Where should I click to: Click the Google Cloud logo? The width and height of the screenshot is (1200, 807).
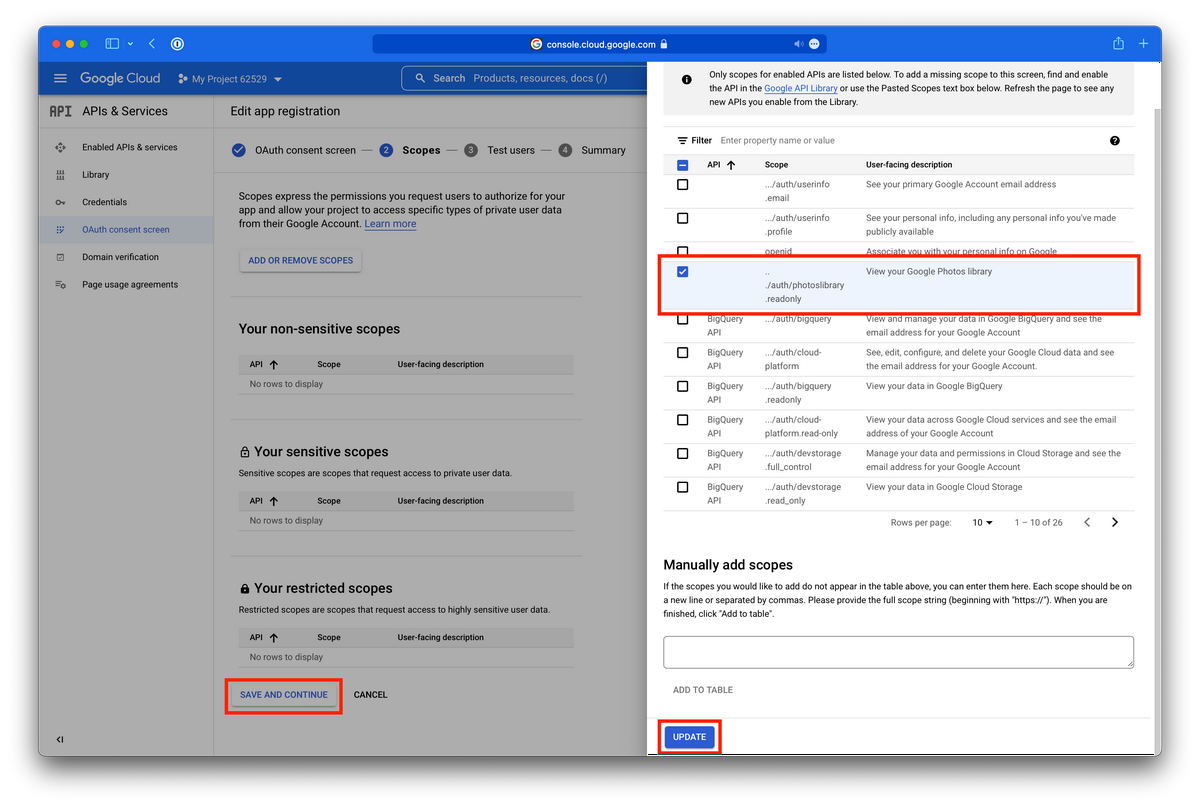(120, 78)
